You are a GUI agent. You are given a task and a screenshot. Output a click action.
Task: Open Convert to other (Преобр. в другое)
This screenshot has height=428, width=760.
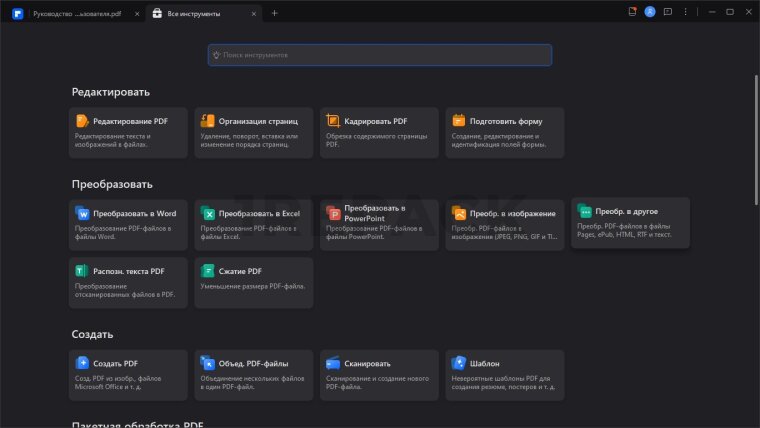tap(630, 223)
